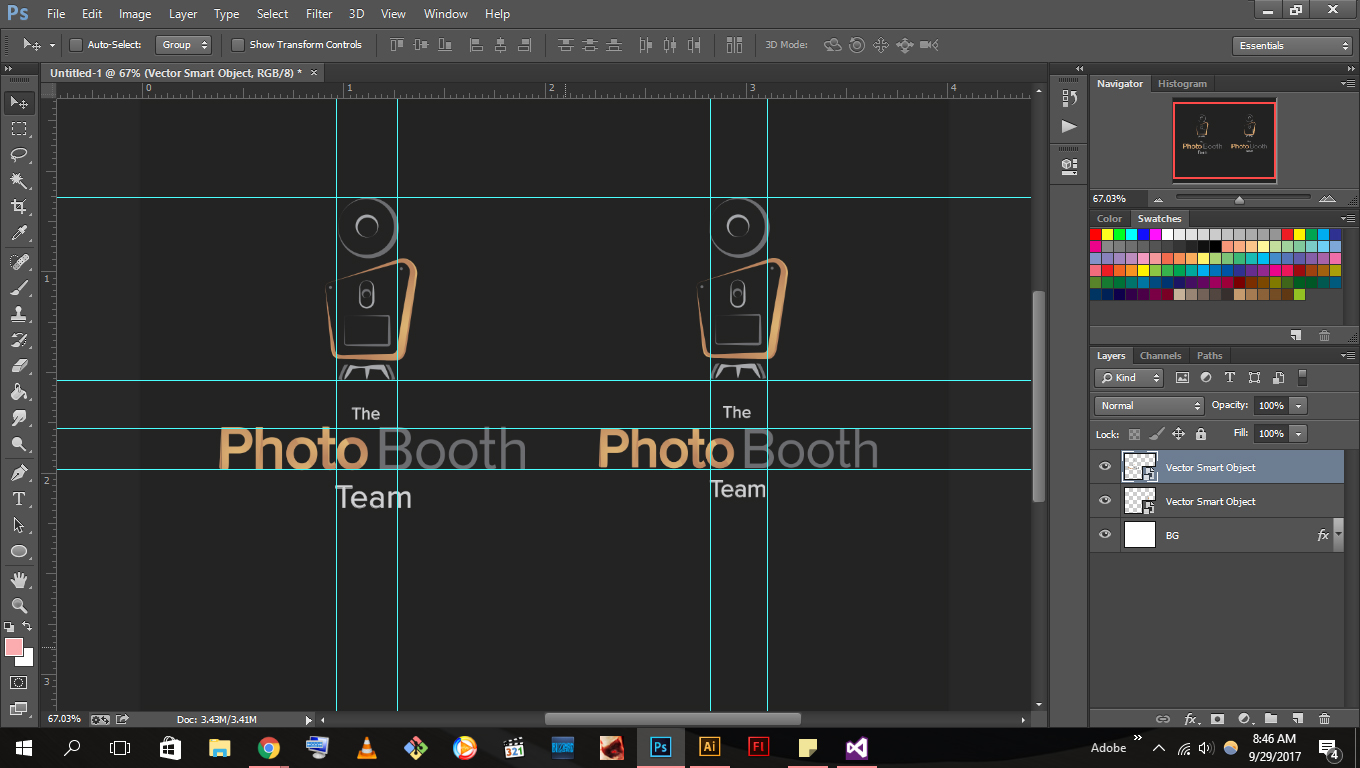Open the layer blending mode dropdown
Viewport: 1360px width, 768px height.
coord(1148,405)
